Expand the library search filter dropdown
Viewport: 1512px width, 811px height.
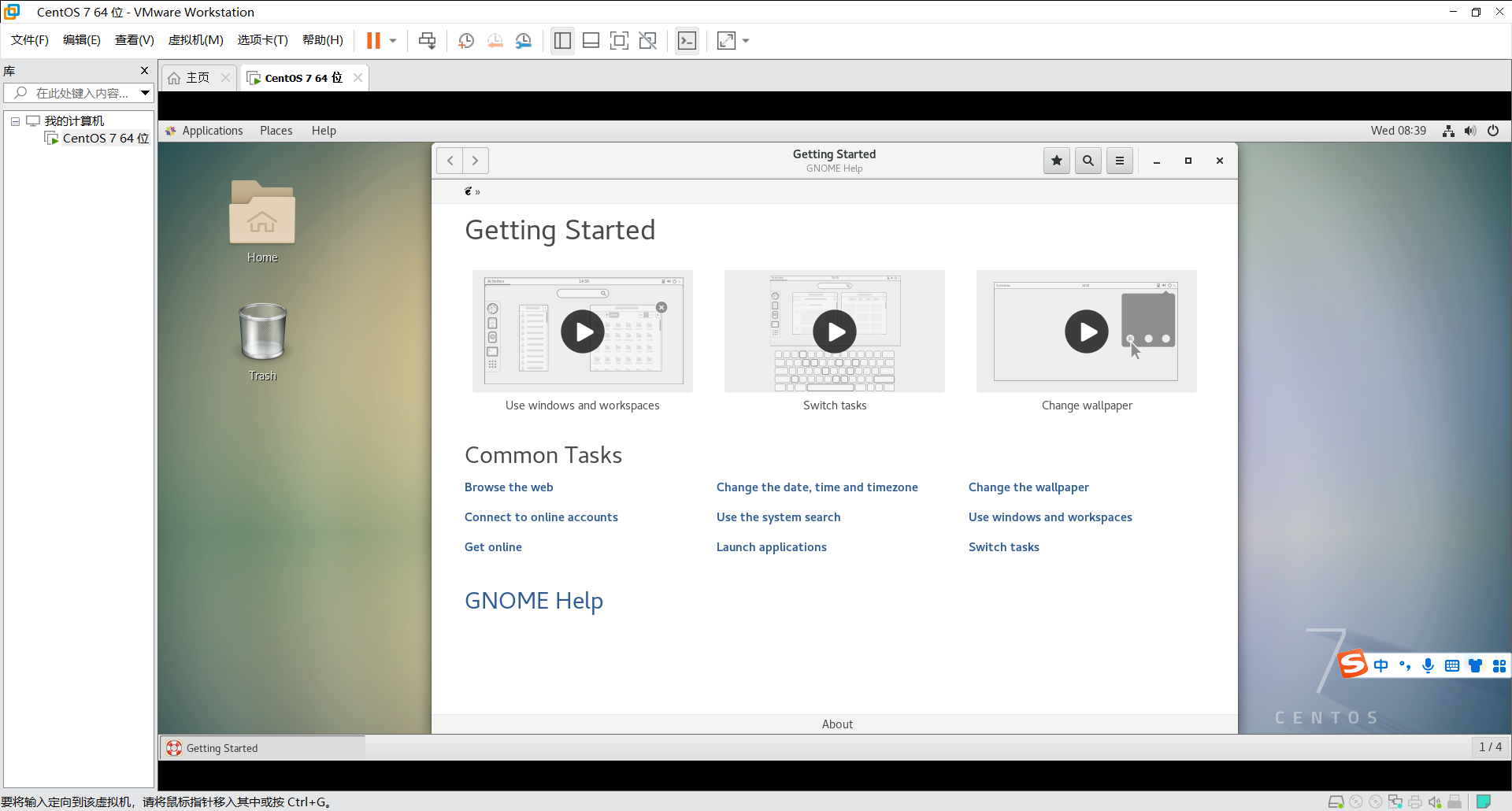(146, 93)
